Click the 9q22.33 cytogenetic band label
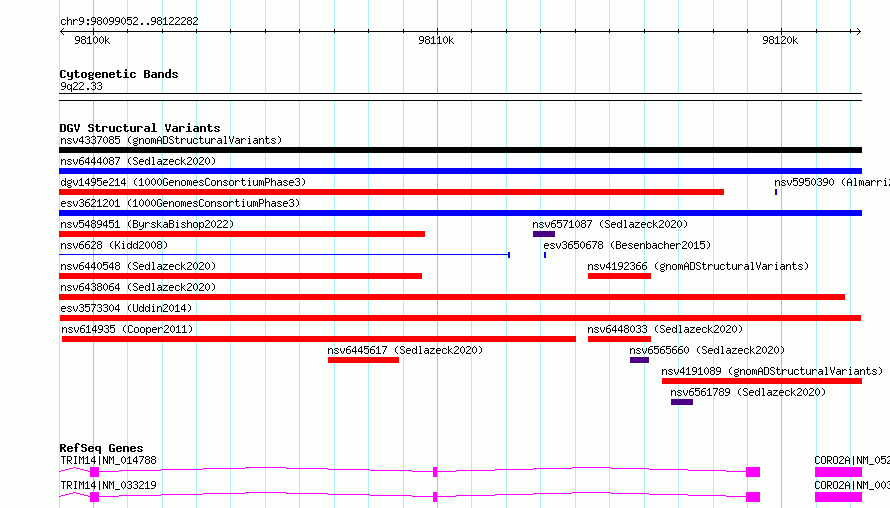Screen dimensions: 890x508 81,86
